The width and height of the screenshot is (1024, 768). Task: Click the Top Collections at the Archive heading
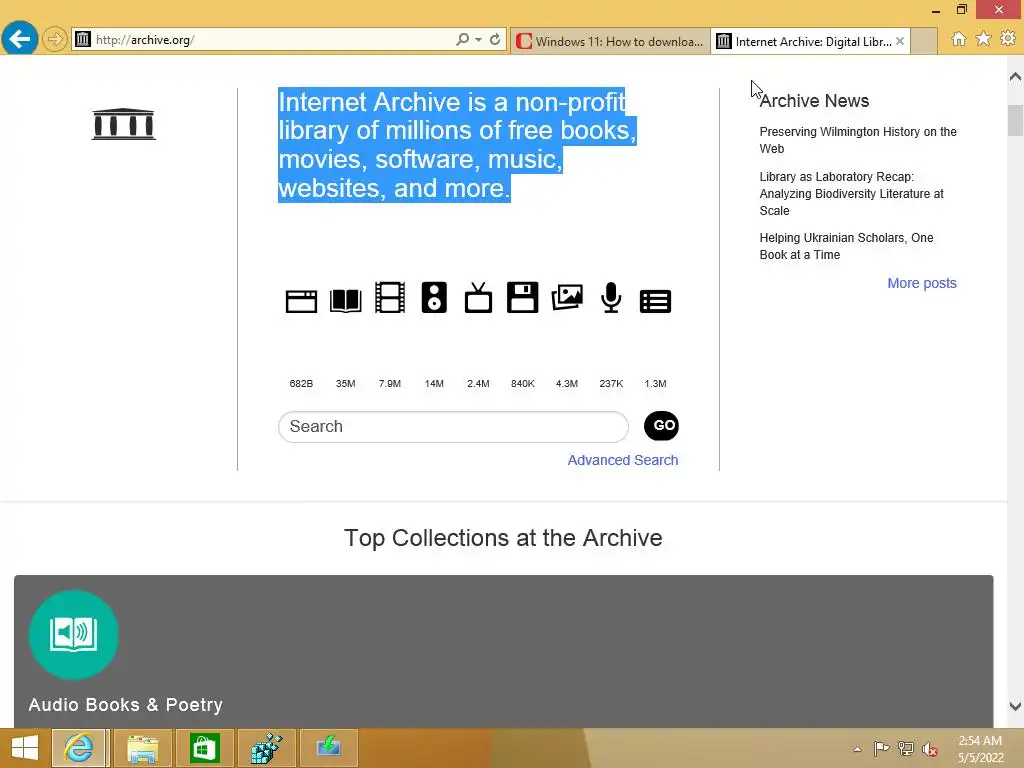(x=503, y=538)
